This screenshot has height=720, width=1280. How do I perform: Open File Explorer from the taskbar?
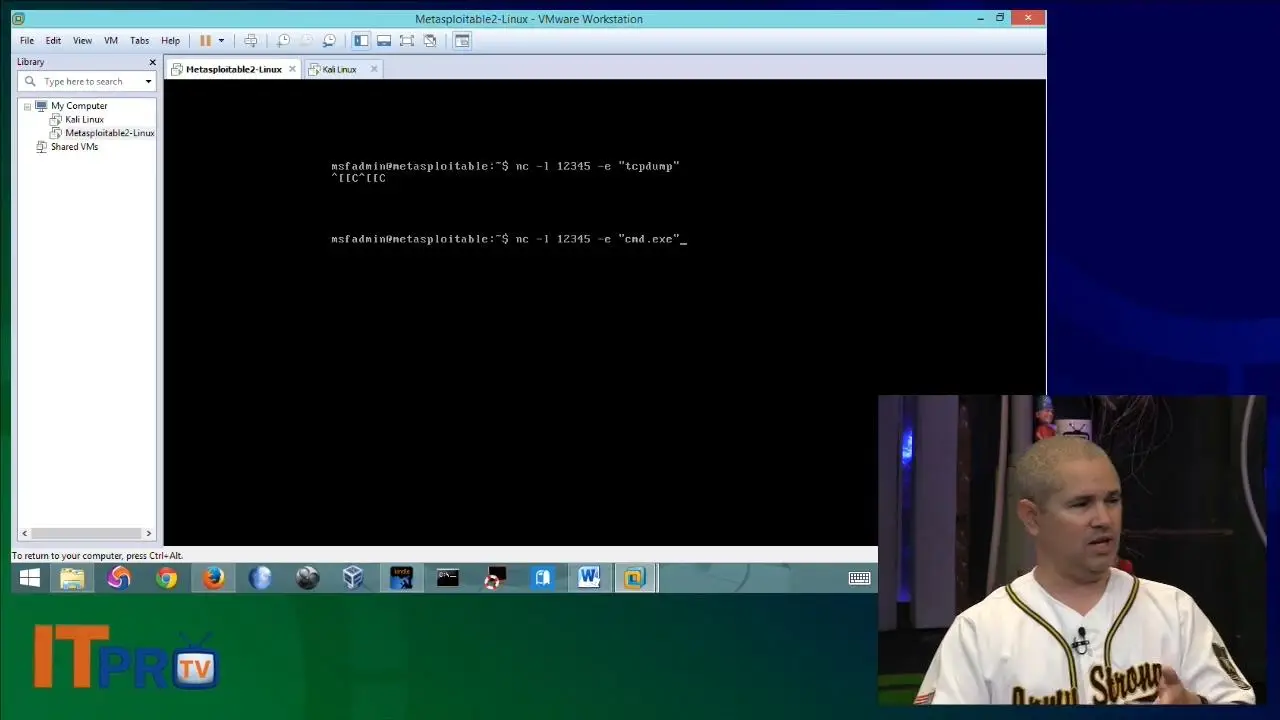coord(72,578)
